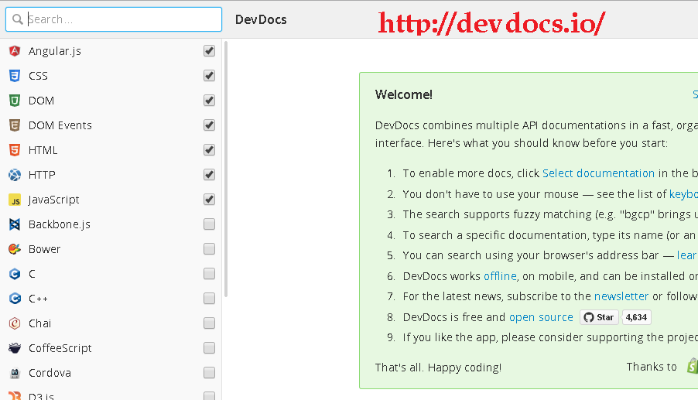Select the CoffeeScript label text
Image resolution: width=698 pixels, height=400 pixels.
point(60,348)
